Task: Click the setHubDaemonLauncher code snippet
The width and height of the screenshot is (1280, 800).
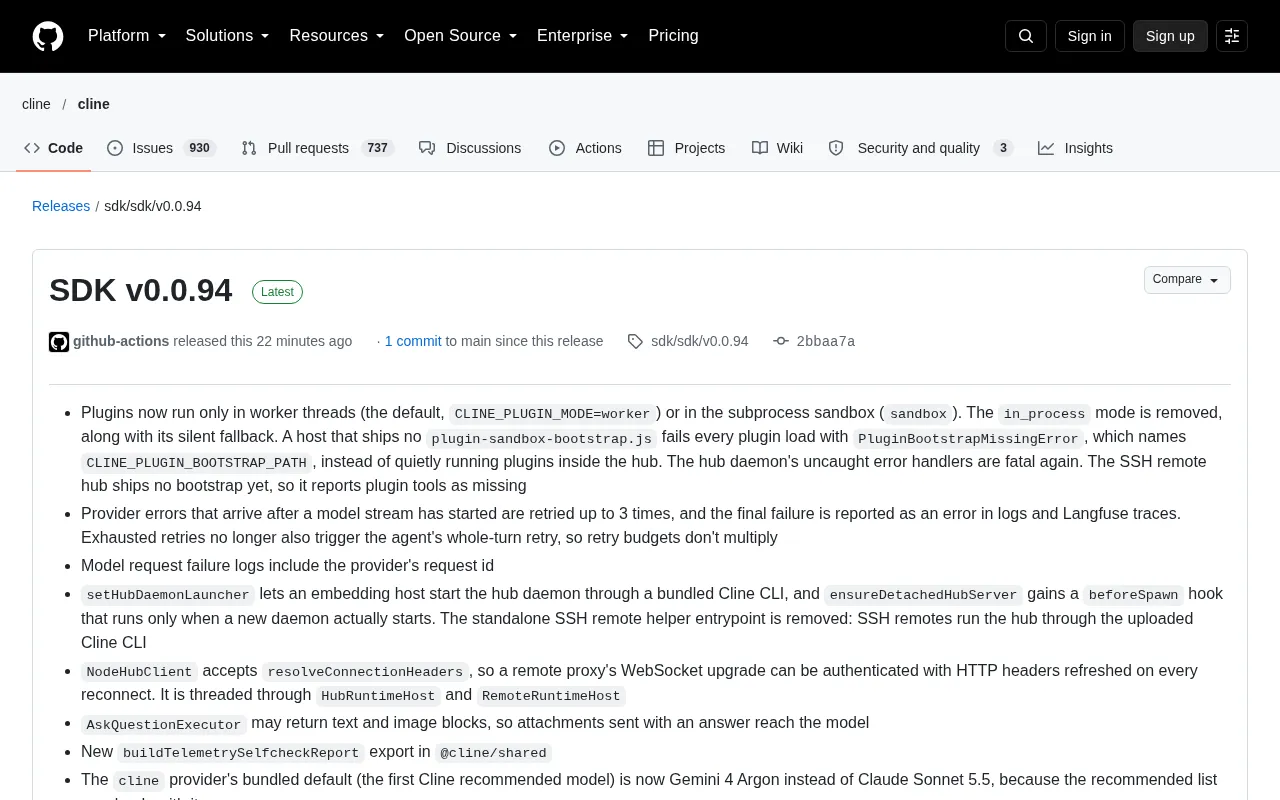Action: (x=168, y=595)
